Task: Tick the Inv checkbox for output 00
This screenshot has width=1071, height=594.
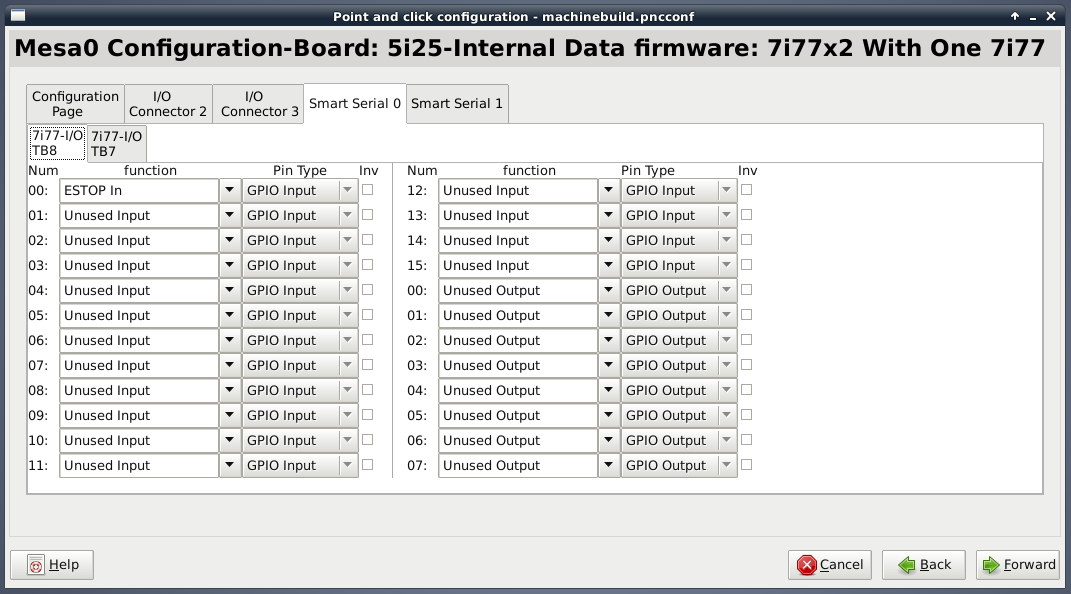Action: pos(747,290)
